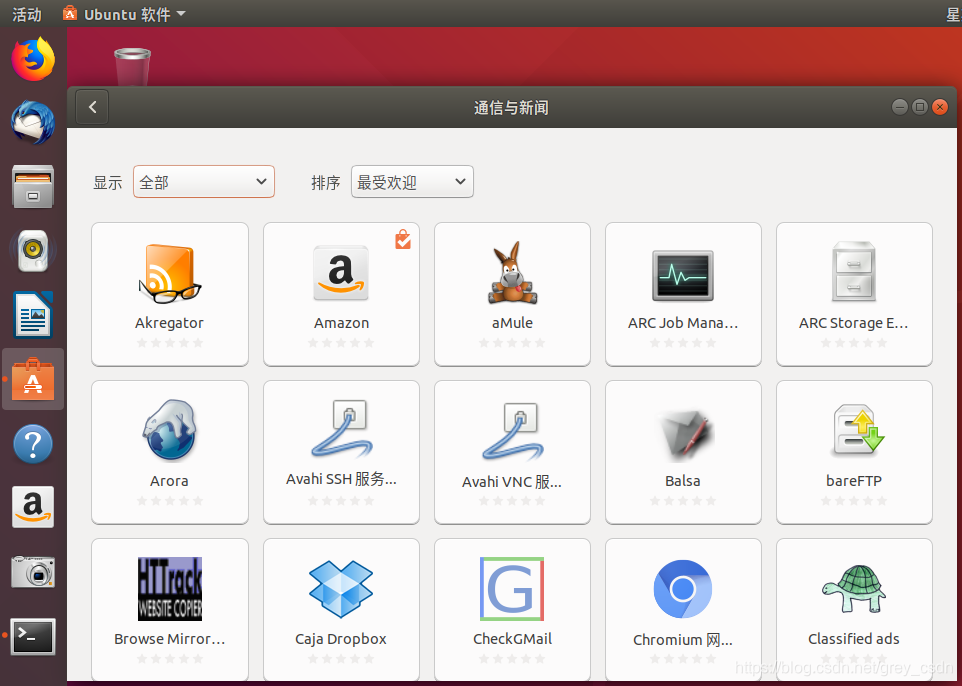The height and width of the screenshot is (686, 962).
Task: Select the aMule donkey icon
Action: pyautogui.click(x=512, y=273)
